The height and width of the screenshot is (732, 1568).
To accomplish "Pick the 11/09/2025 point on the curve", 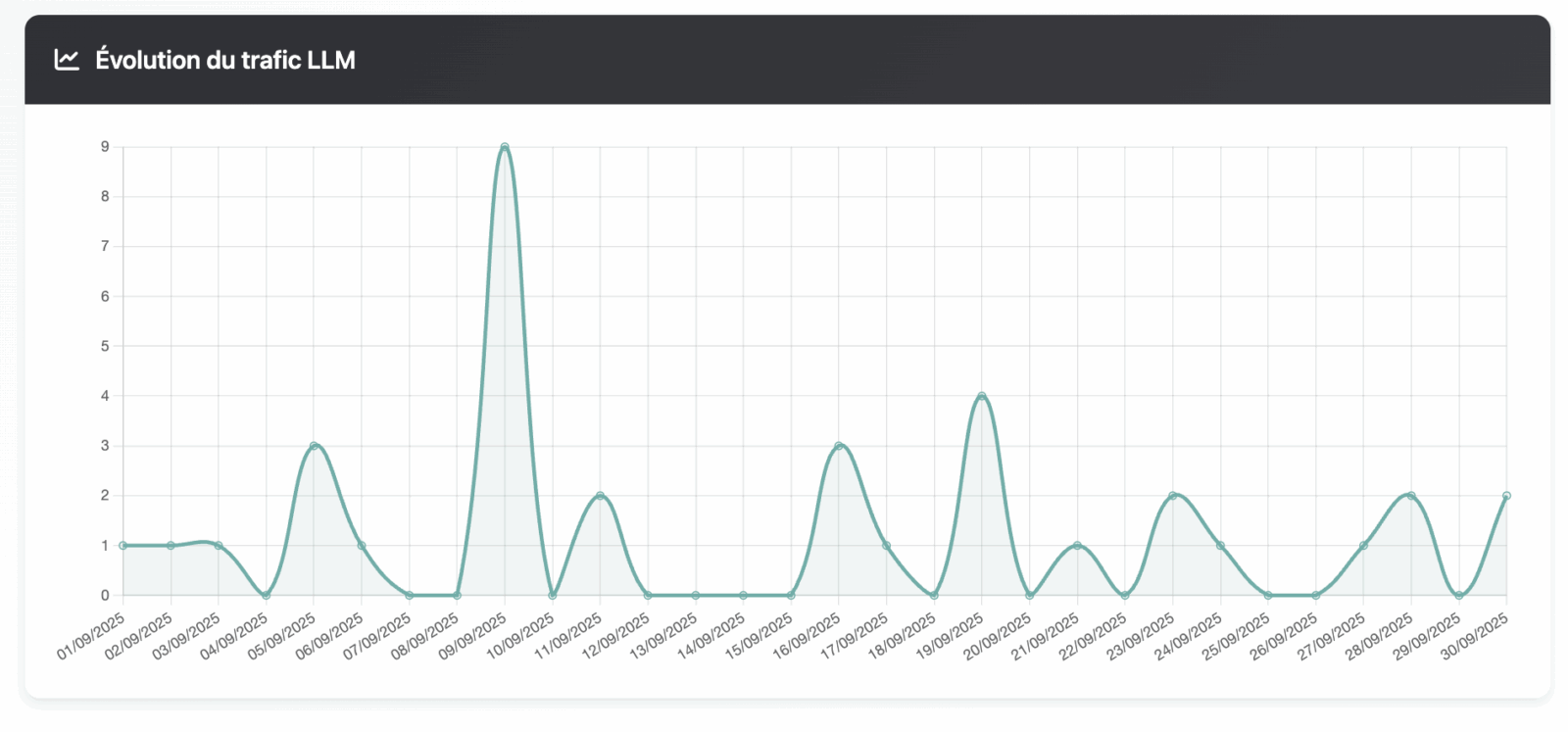I will click(600, 496).
